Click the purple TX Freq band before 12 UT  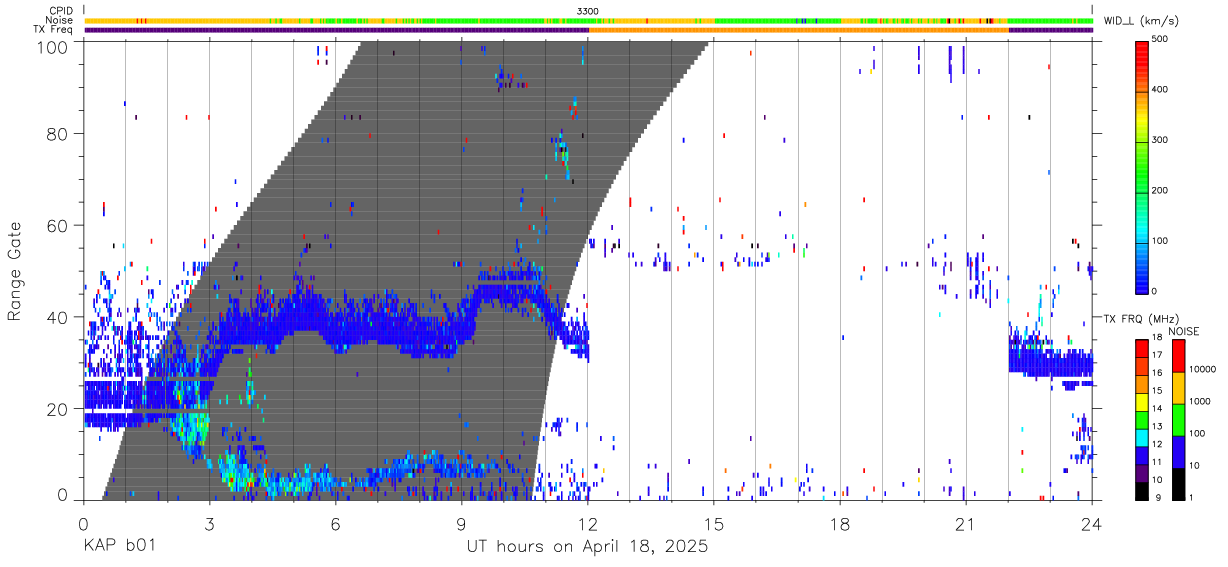pyautogui.click(x=336, y=30)
